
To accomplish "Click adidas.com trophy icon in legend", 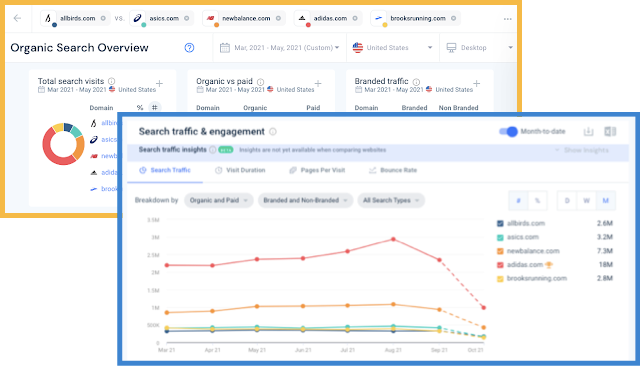I will click(x=549, y=265).
